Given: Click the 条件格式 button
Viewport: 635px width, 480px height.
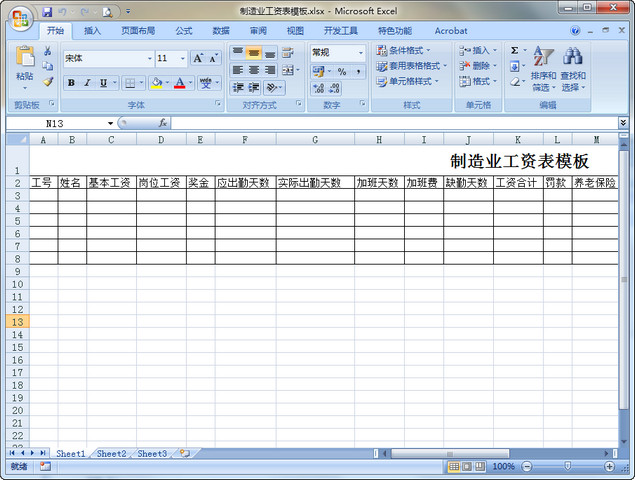Looking at the screenshot, I should [404, 50].
